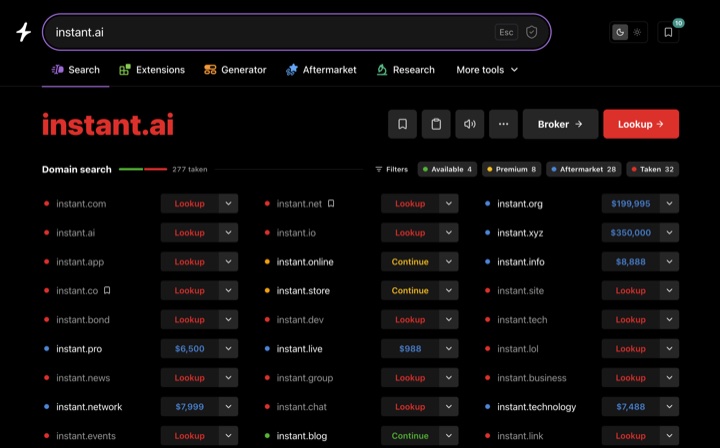The image size is (720, 448).
Task: Switch to light mode sun toggle
Action: pos(637,32)
